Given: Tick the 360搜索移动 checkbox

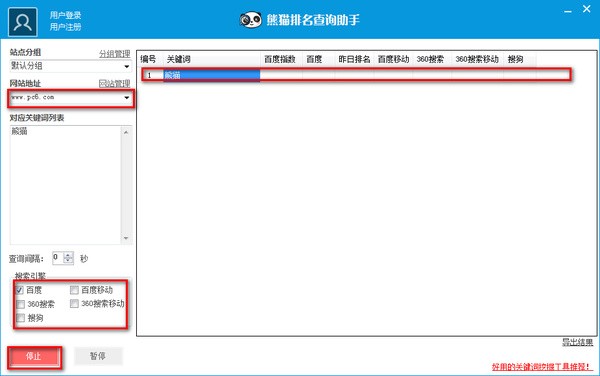Looking at the screenshot, I should tap(74, 304).
